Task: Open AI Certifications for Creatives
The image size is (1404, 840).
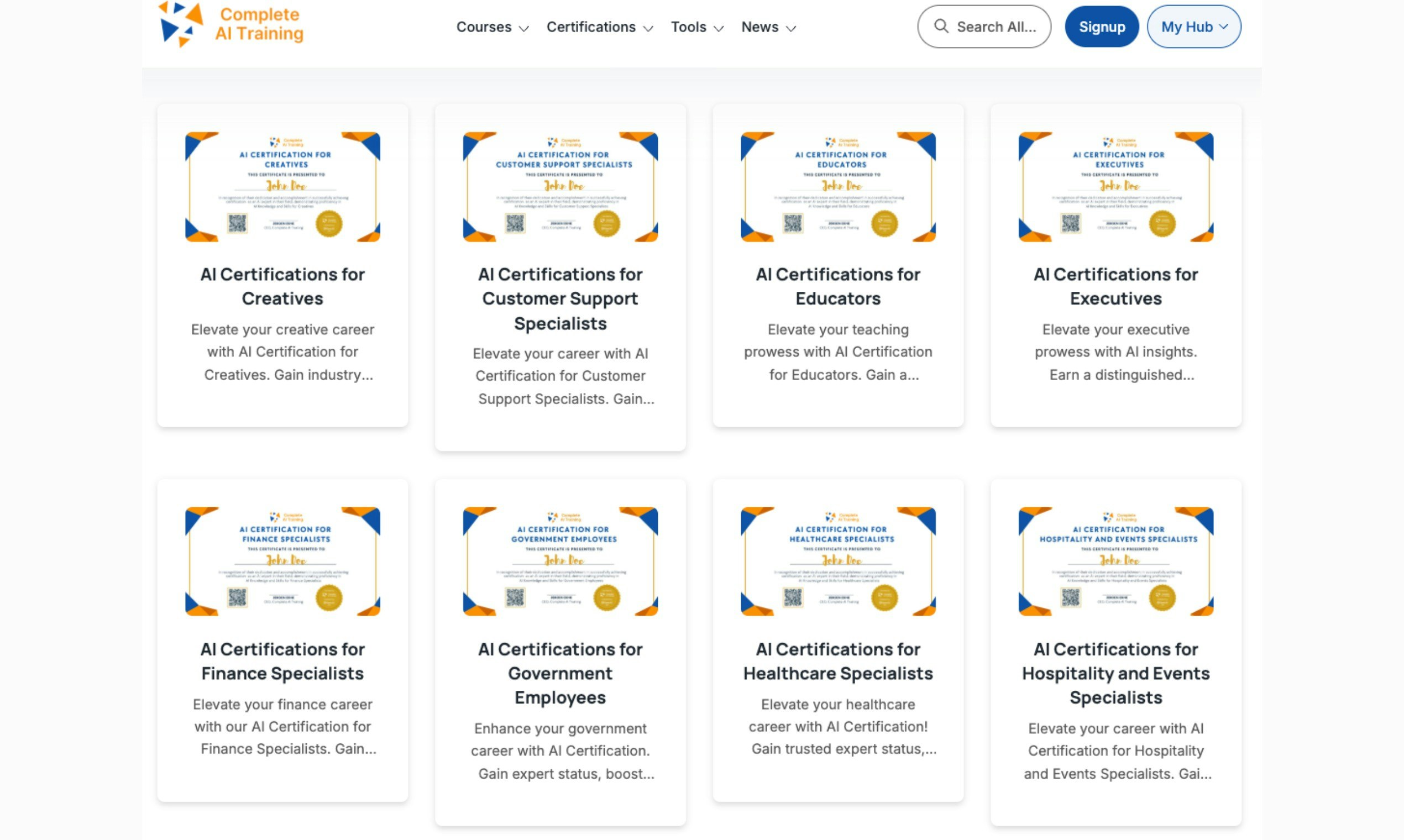Action: coord(281,286)
